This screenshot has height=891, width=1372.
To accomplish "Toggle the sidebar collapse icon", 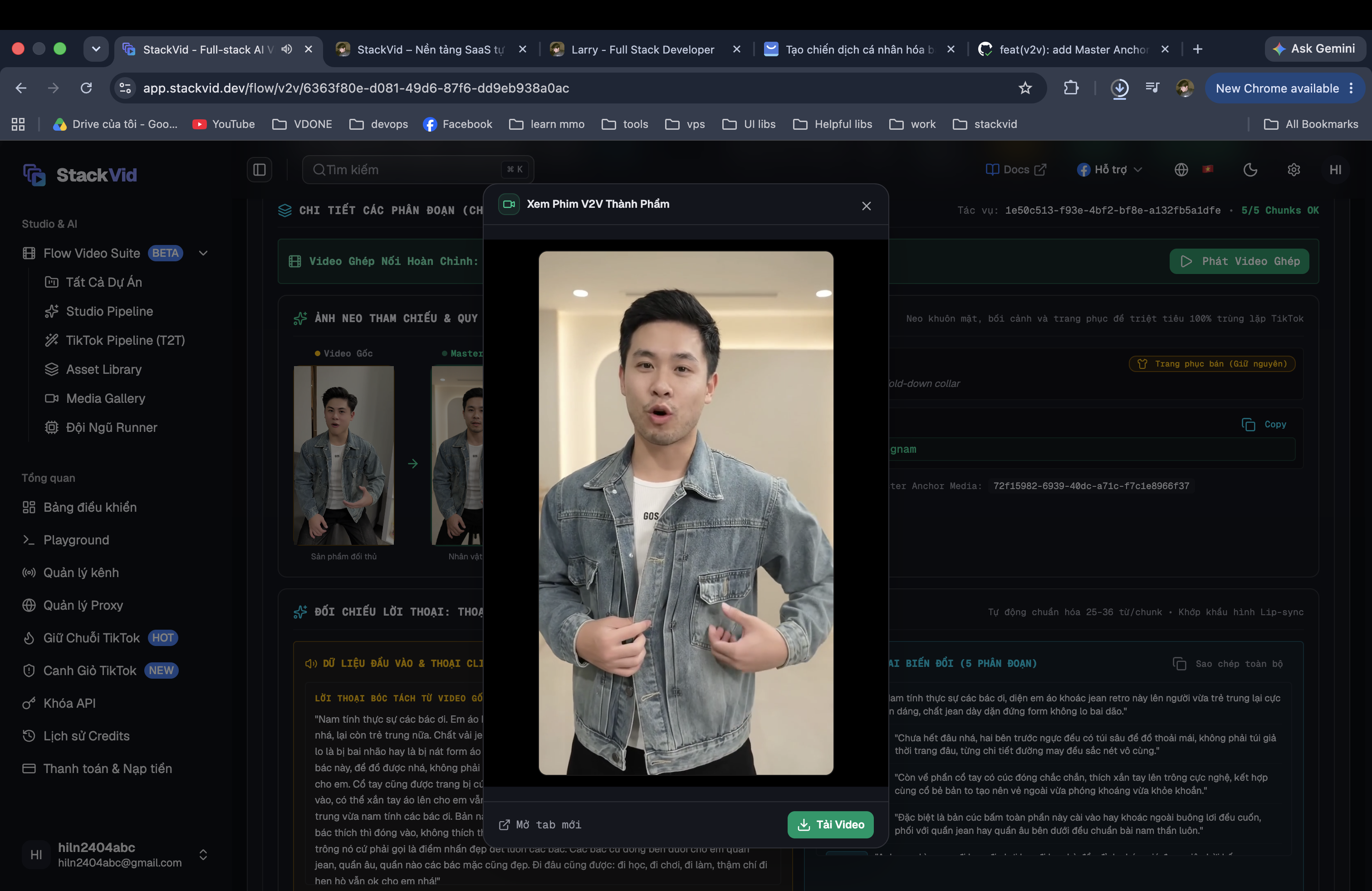I will (260, 169).
